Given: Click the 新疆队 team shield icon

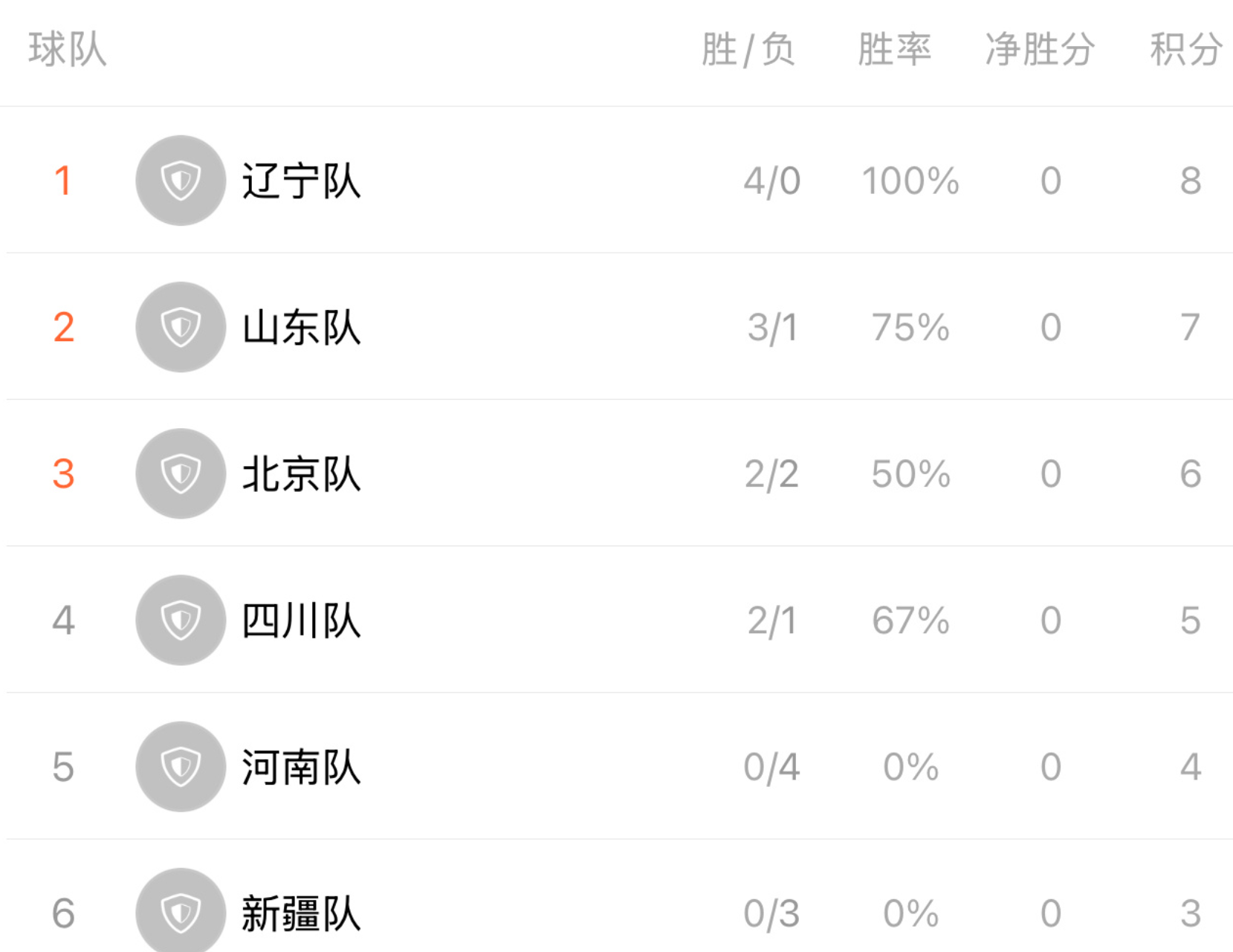Looking at the screenshot, I should [x=181, y=910].
